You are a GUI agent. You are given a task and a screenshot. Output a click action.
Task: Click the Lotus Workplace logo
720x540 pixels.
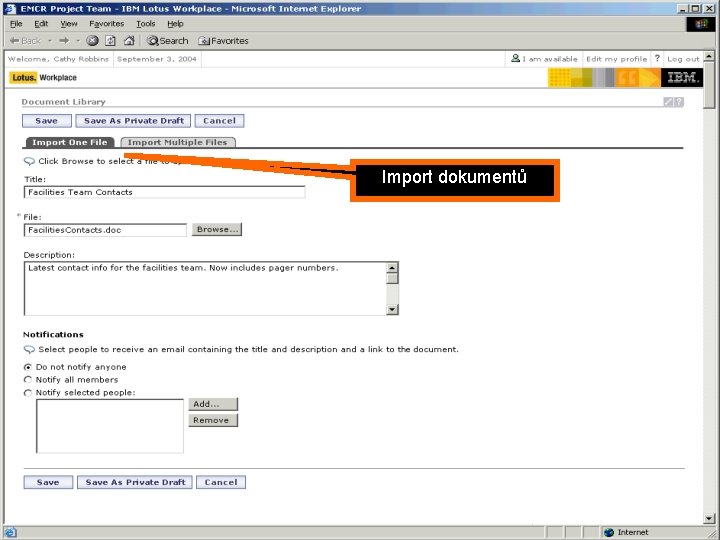click(x=43, y=78)
